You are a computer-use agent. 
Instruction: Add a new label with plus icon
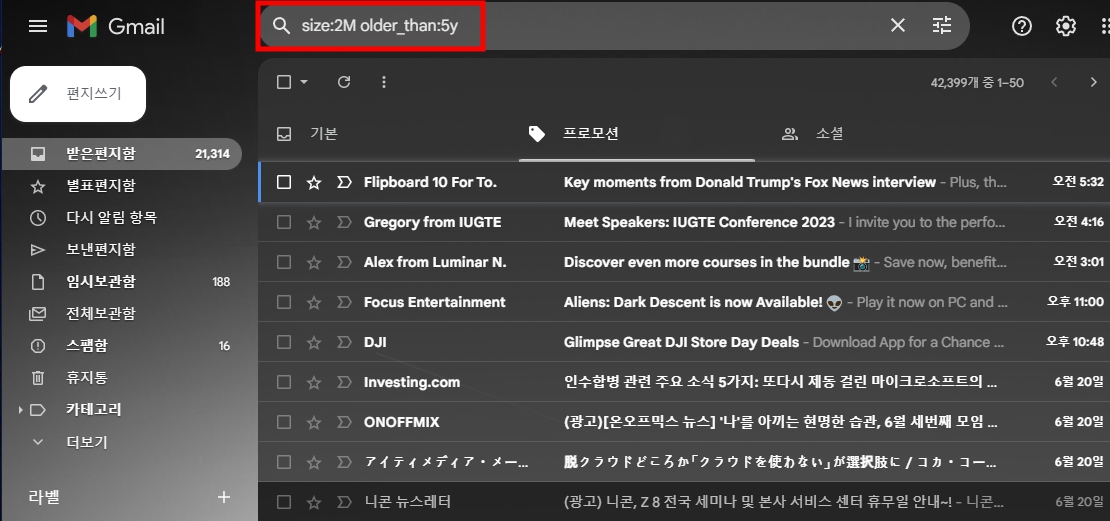coord(224,497)
